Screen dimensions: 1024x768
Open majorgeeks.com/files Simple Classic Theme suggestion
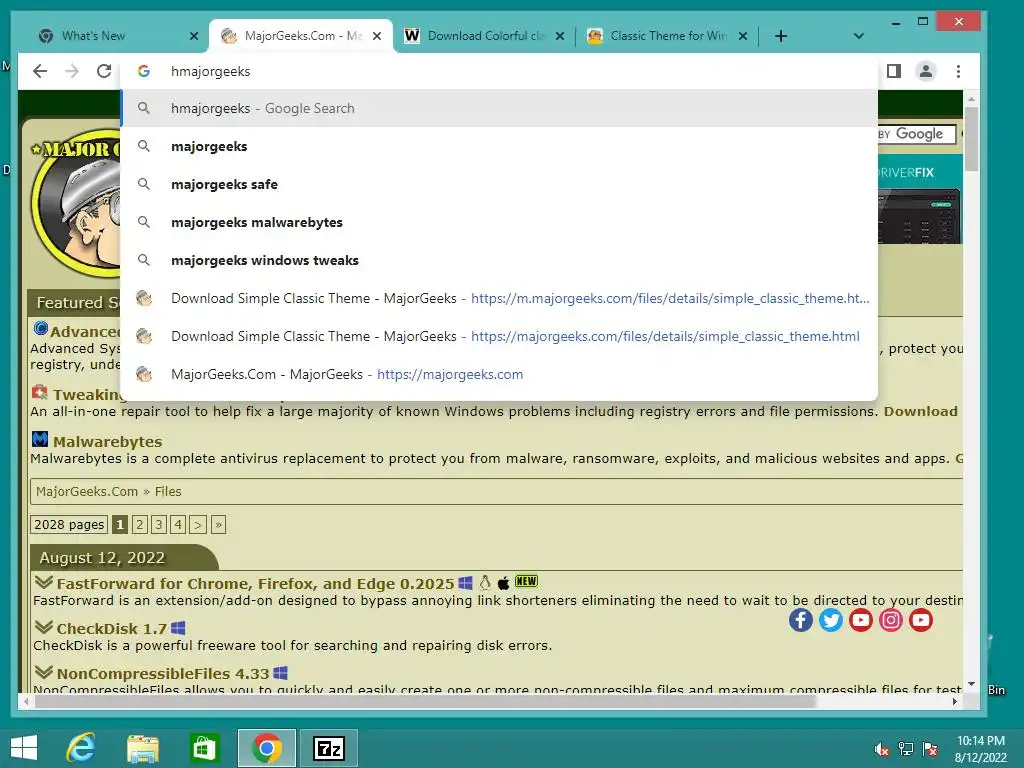point(499,336)
